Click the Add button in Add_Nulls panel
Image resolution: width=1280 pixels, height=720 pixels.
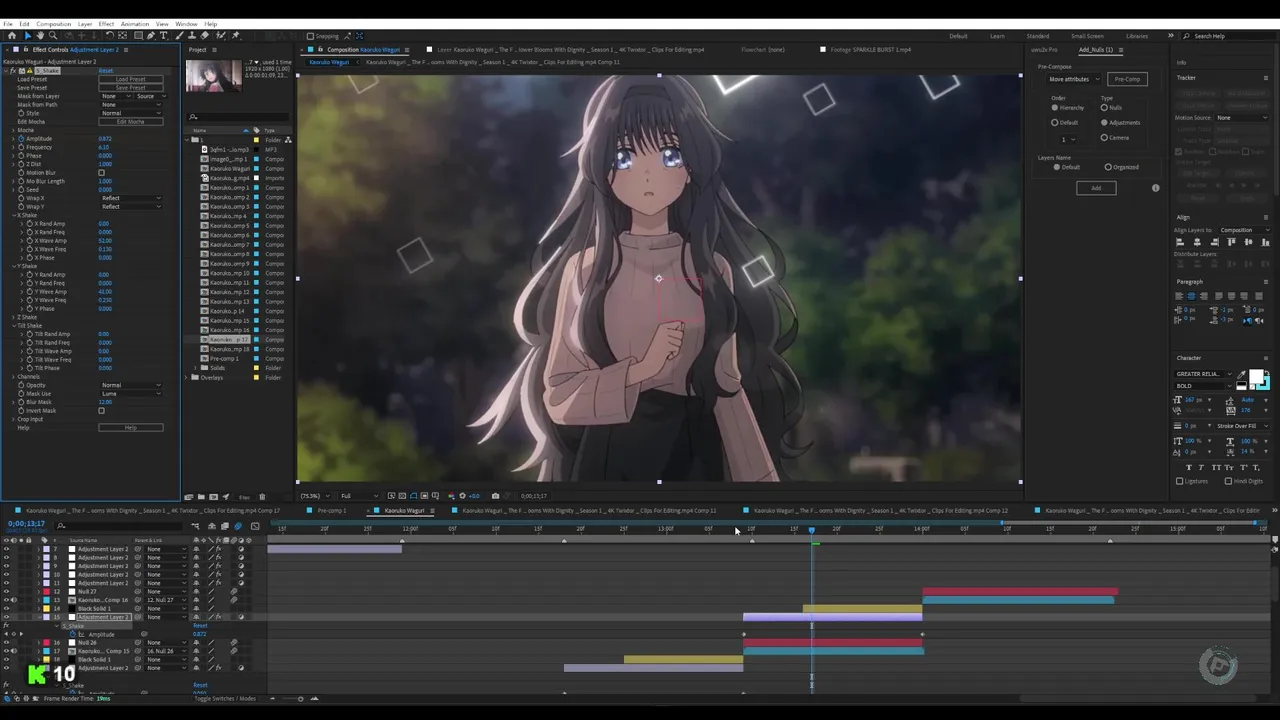(x=1096, y=188)
